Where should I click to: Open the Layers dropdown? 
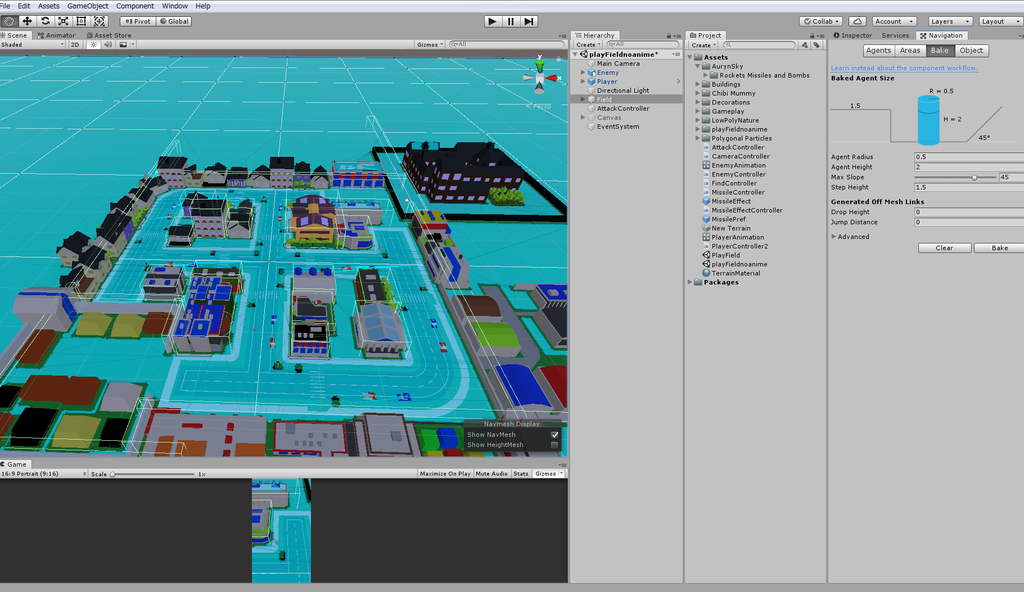(x=950, y=22)
